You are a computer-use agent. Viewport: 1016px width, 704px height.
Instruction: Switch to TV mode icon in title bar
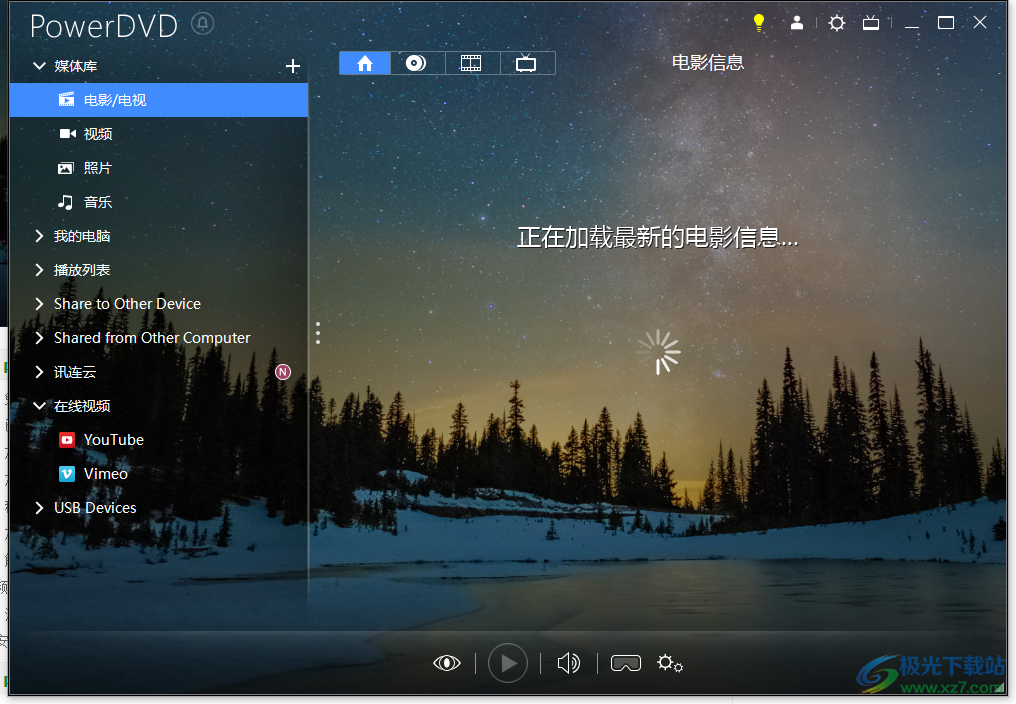point(871,23)
